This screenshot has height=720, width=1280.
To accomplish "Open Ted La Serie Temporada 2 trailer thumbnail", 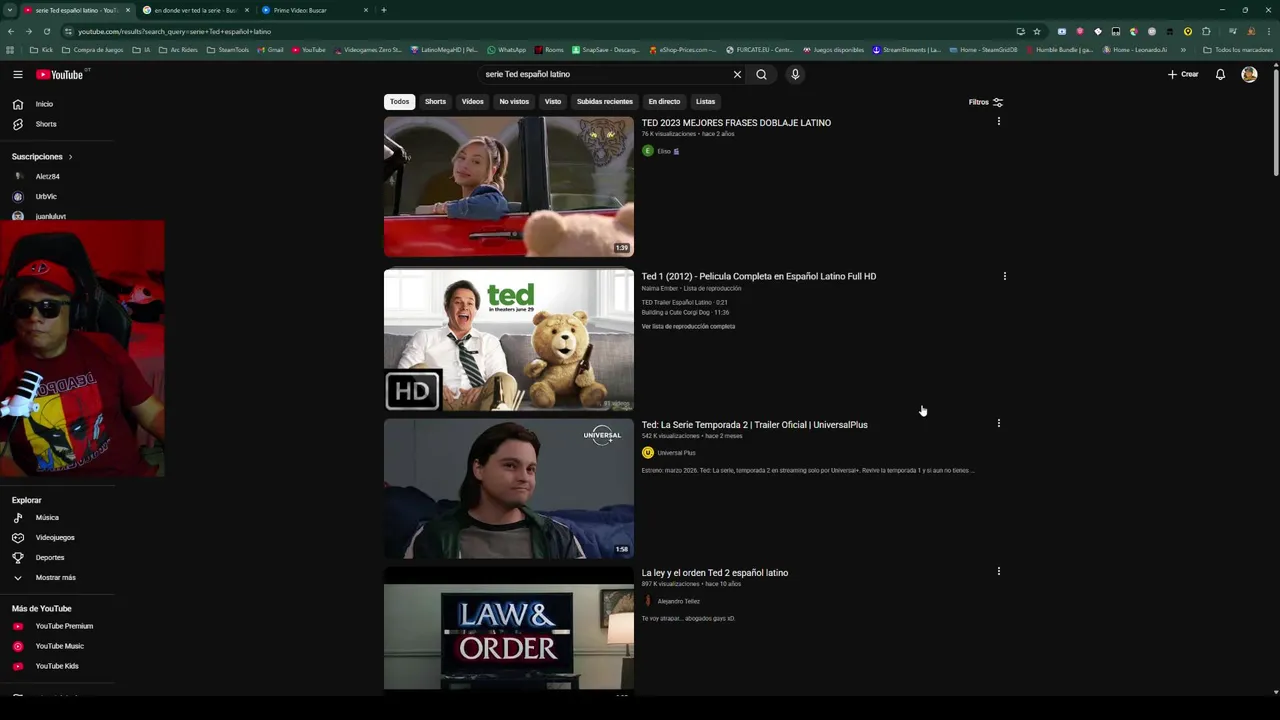I will pyautogui.click(x=508, y=489).
